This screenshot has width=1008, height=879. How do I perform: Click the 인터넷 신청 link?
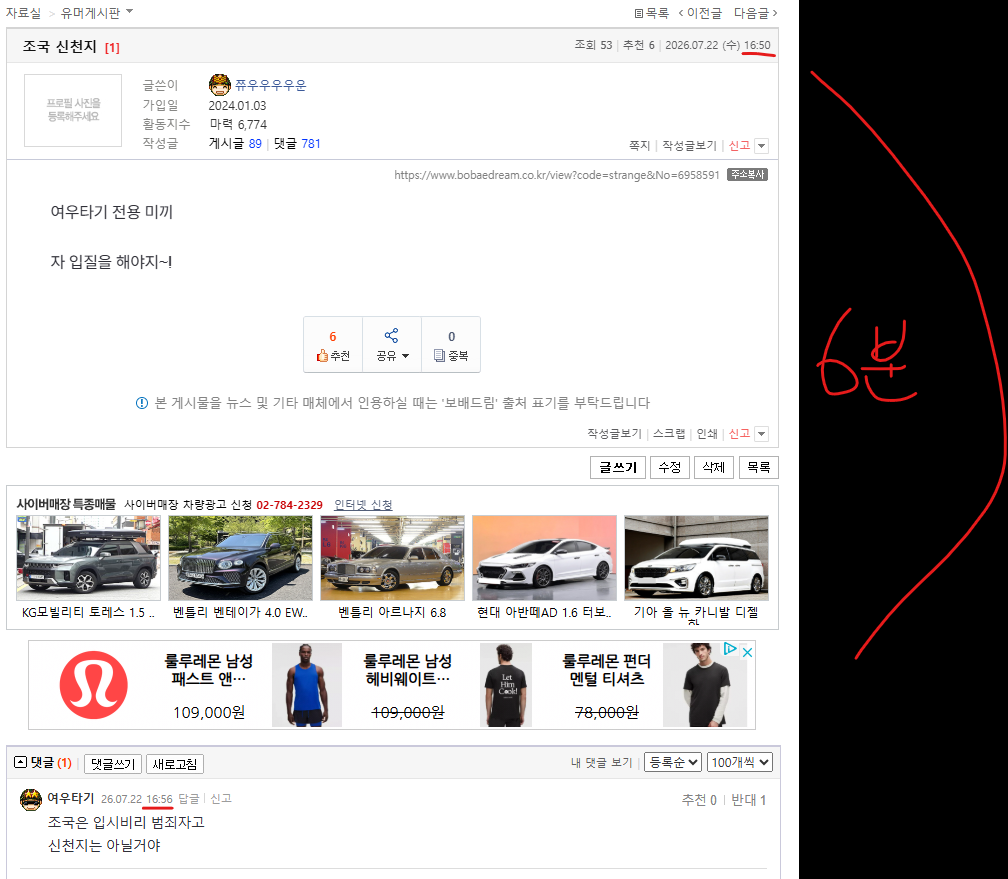coord(363,505)
